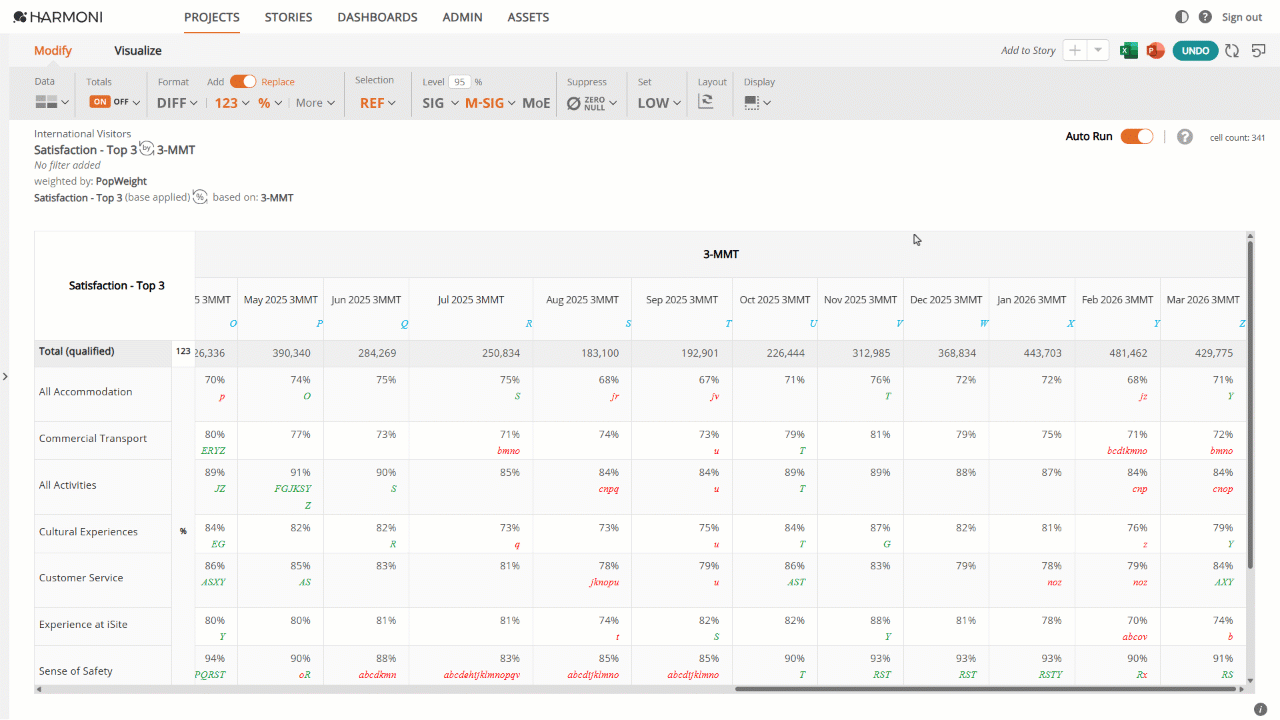This screenshot has height=720, width=1280.
Task: Click the horizontal scrollbar left arrow
Action: (39, 688)
